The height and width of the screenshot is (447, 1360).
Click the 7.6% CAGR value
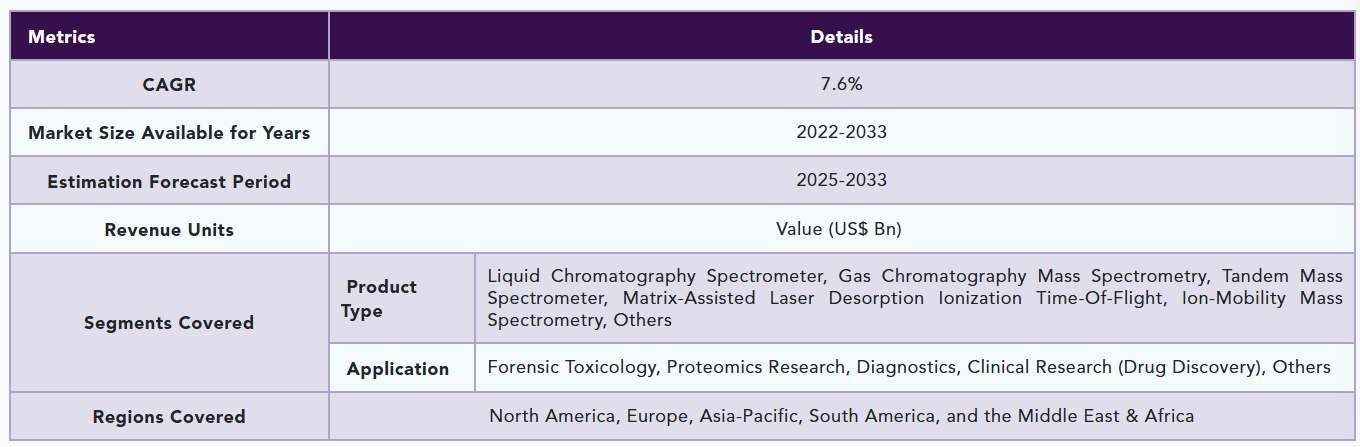(x=841, y=85)
